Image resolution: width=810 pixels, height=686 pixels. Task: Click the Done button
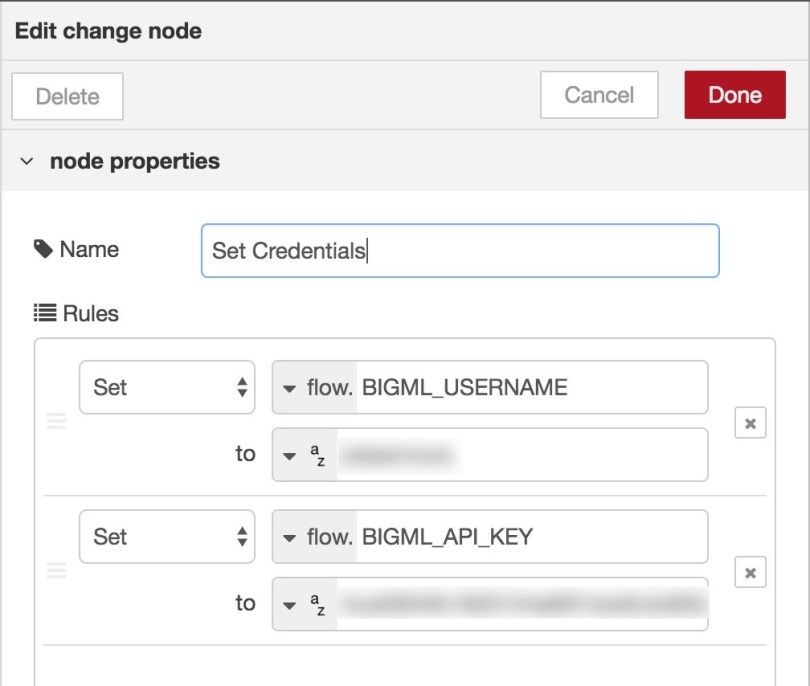[x=735, y=95]
